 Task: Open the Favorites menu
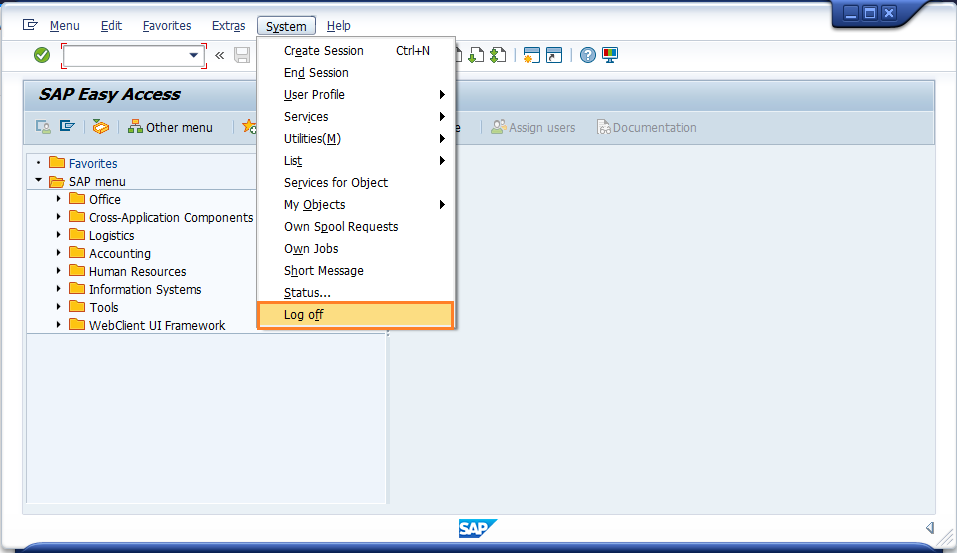167,26
